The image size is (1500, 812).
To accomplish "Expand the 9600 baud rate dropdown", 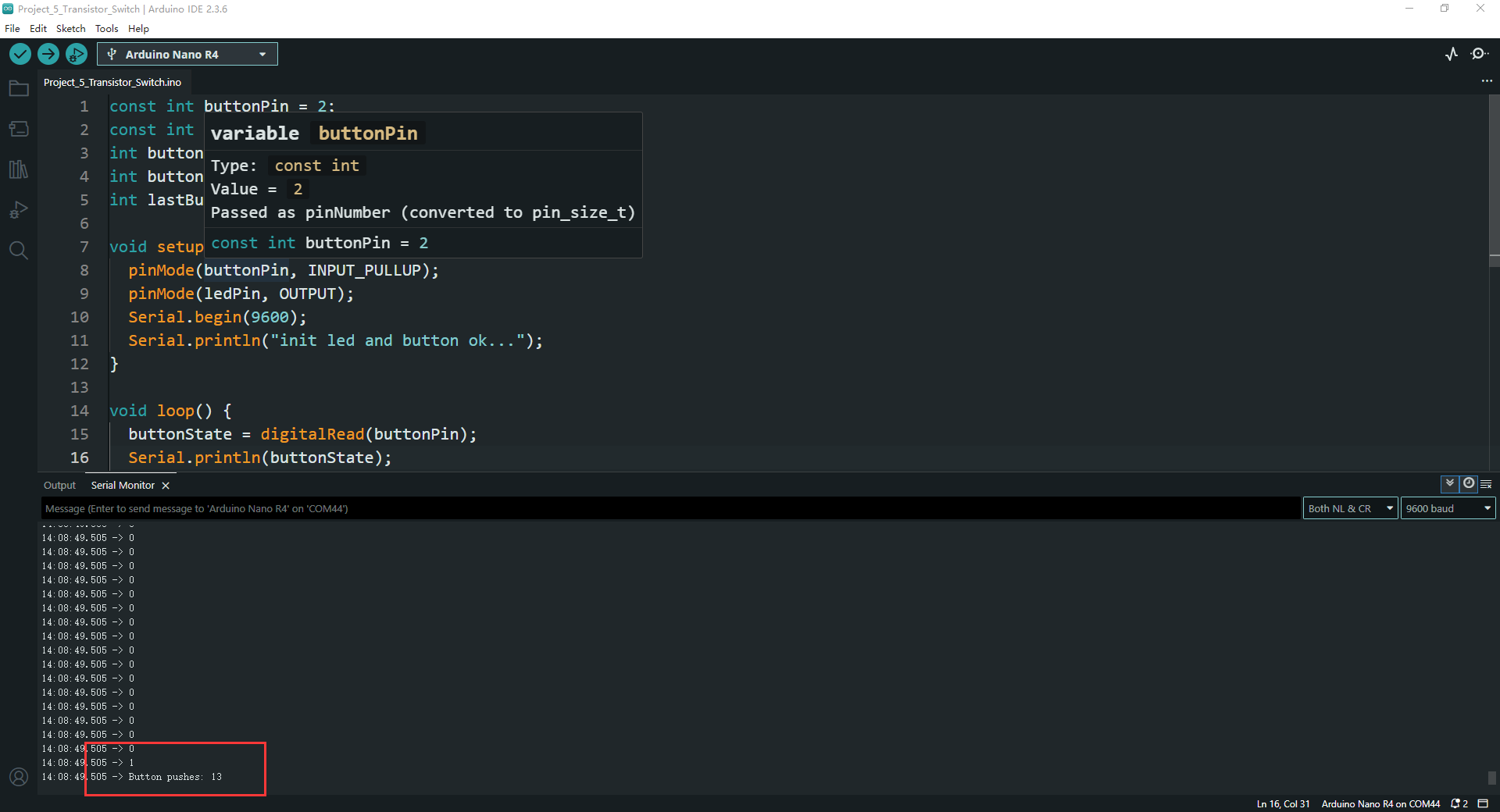I will (1448, 508).
